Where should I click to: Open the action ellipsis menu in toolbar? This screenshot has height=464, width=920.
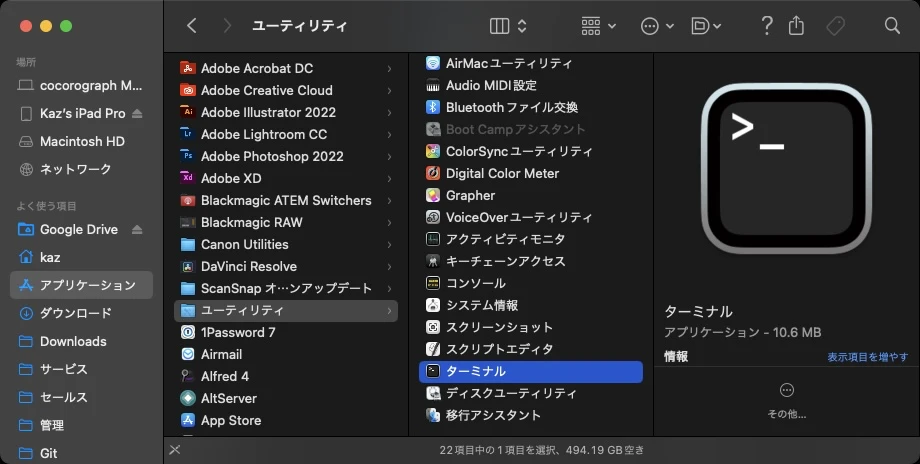pyautogui.click(x=657, y=26)
